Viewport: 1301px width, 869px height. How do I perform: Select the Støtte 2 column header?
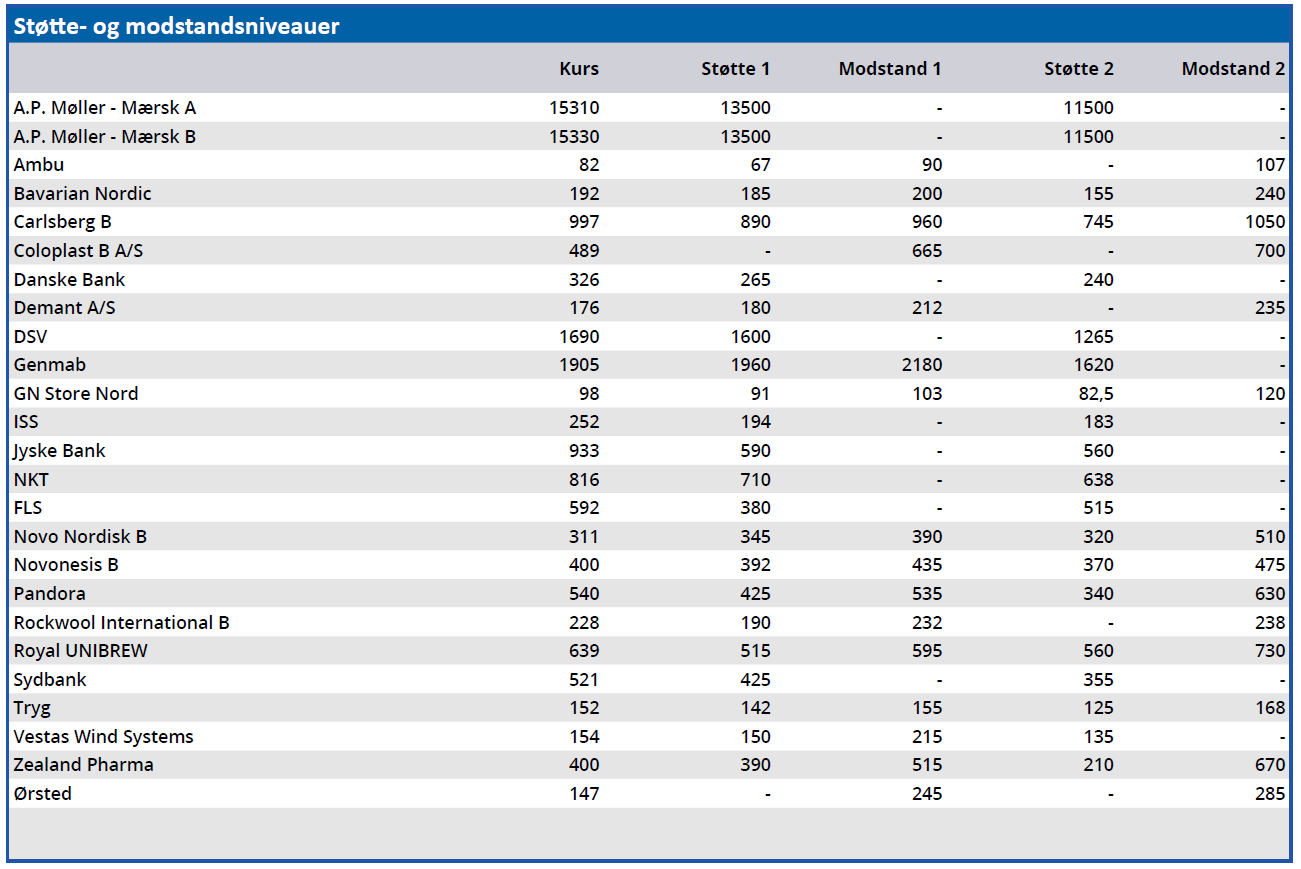(x=1078, y=69)
